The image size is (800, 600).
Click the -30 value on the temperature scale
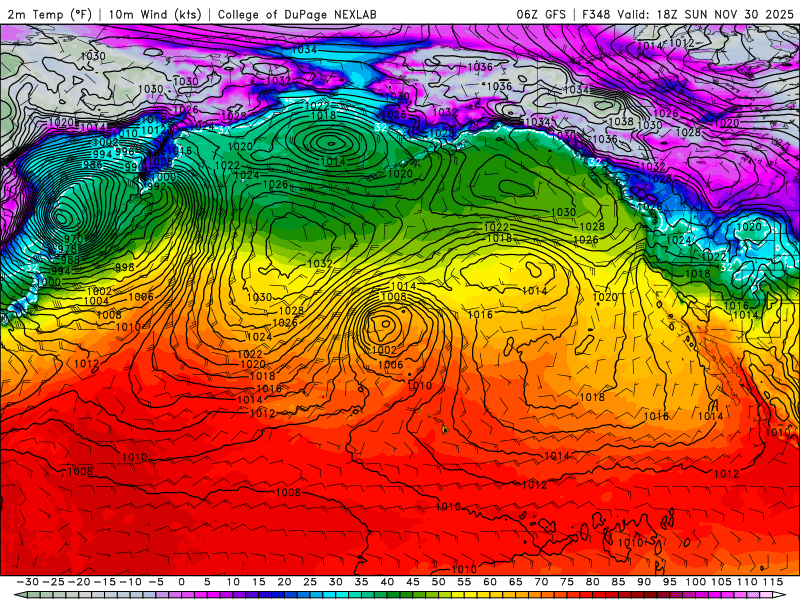click(28, 582)
